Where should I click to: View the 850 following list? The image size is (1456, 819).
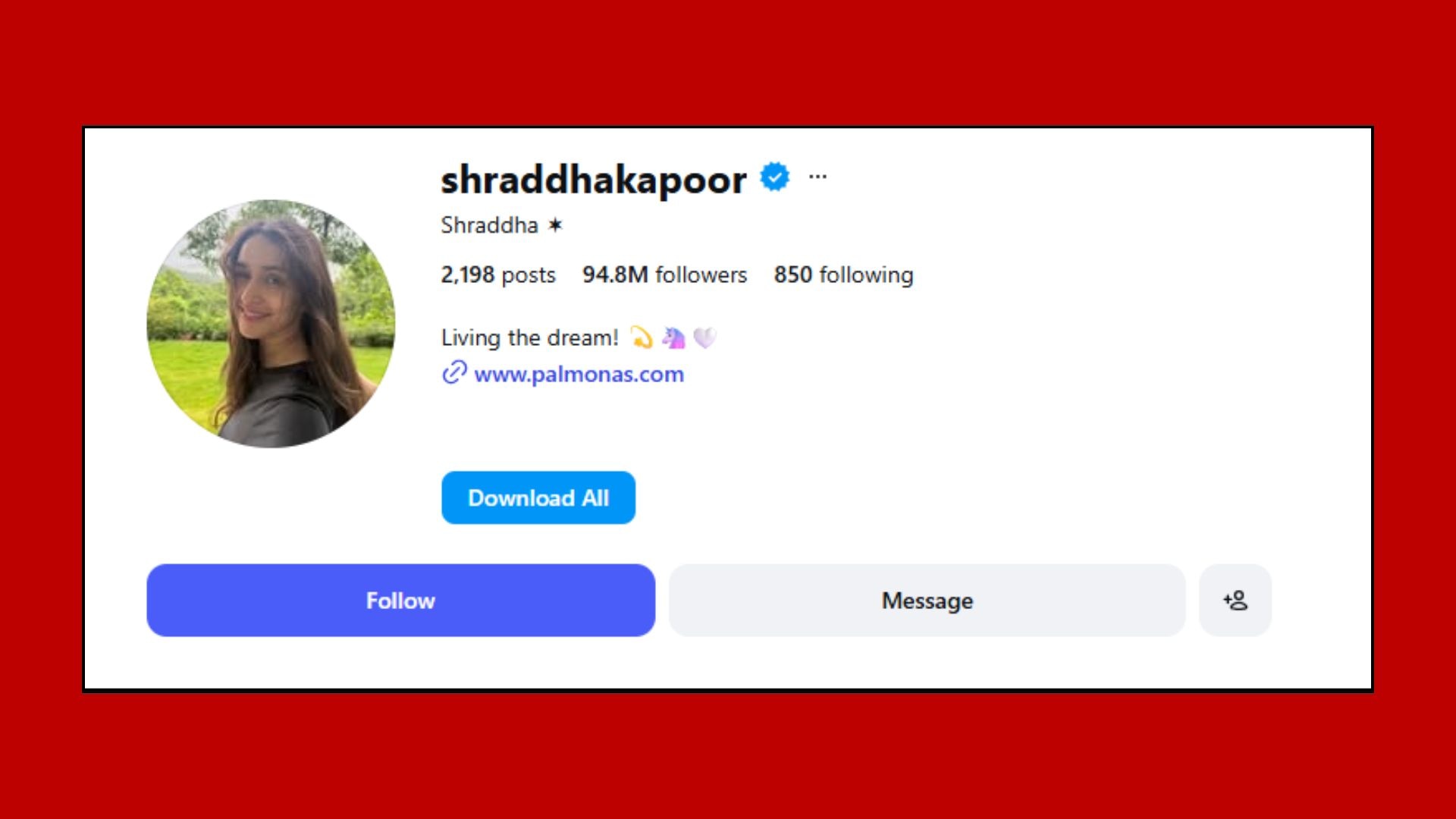(x=843, y=275)
